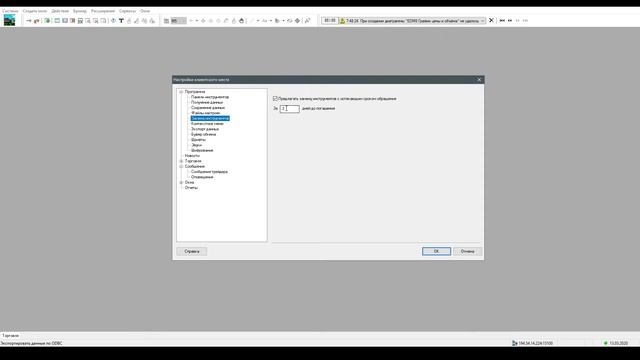Switch to the Торговля bottom tab
640x360 pixels.
click(11, 336)
